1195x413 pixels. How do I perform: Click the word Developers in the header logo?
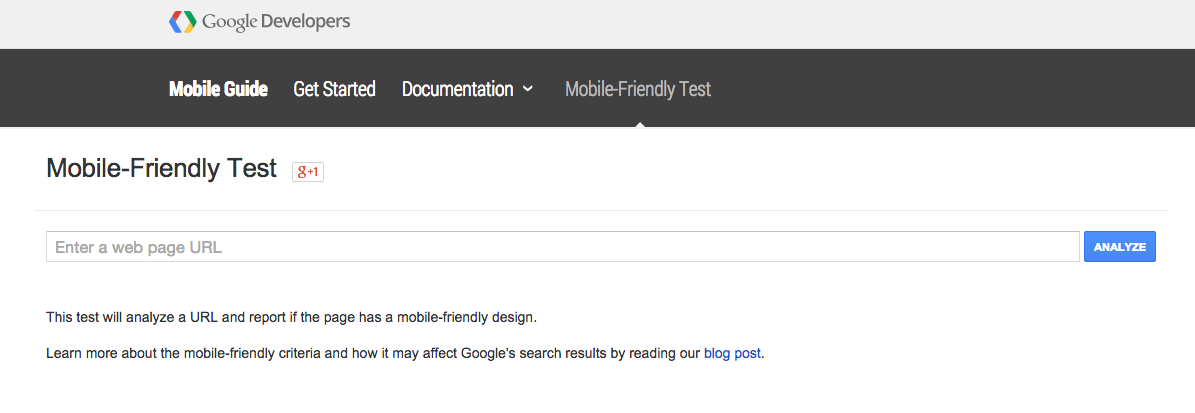tap(305, 21)
